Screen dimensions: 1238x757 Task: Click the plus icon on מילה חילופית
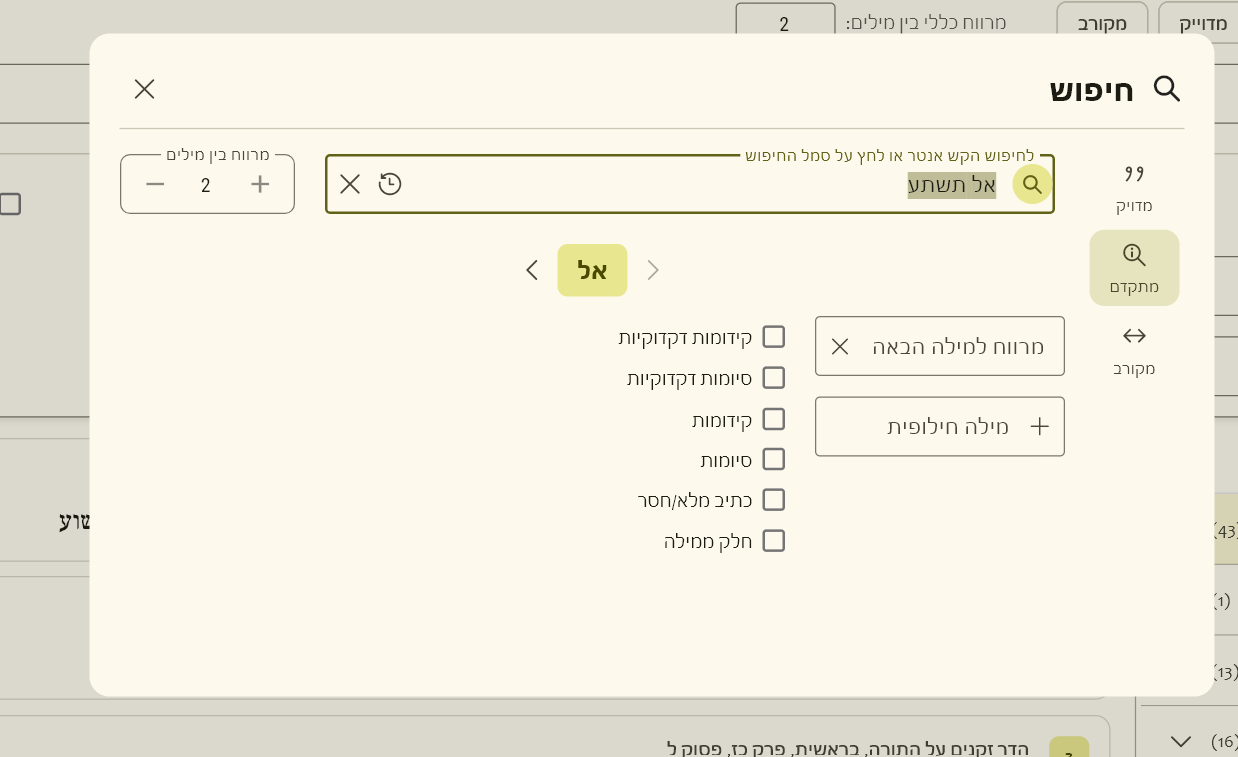coord(1039,426)
